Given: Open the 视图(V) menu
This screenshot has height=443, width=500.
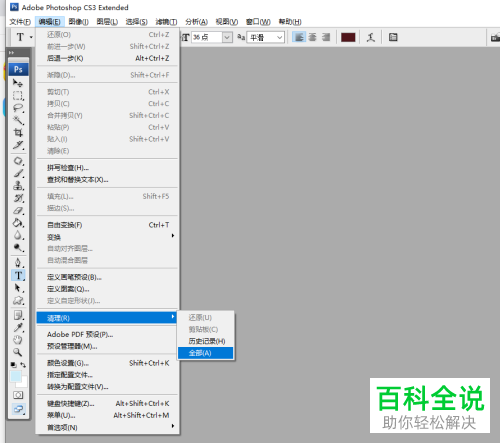Looking at the screenshot, I should [x=227, y=22].
